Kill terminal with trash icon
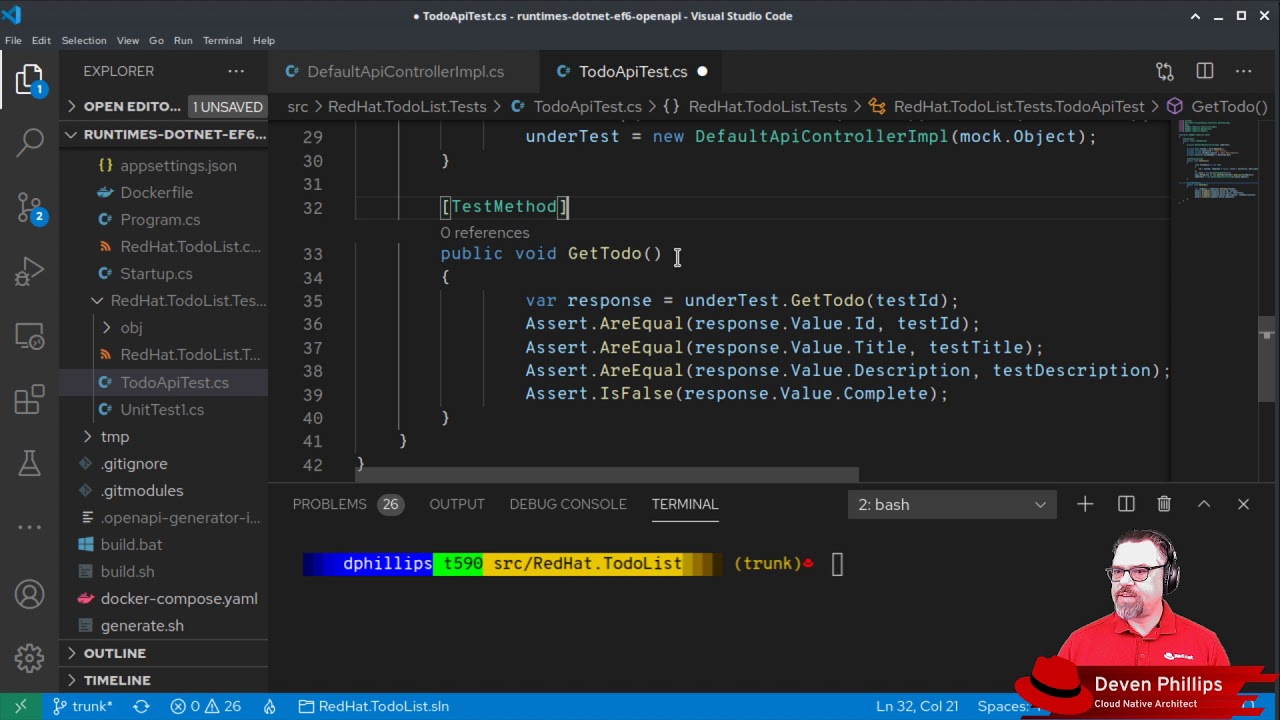Screen dimensions: 1280x720 click(1164, 504)
